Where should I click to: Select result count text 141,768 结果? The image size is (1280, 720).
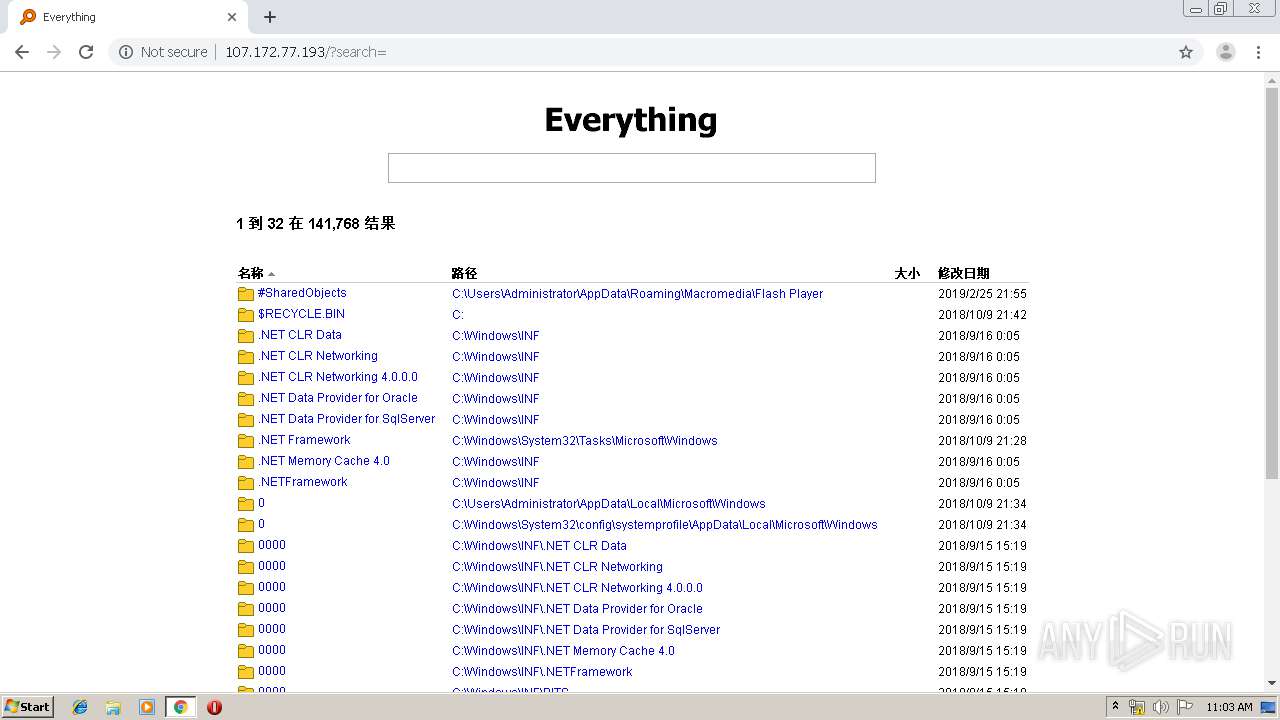(352, 224)
